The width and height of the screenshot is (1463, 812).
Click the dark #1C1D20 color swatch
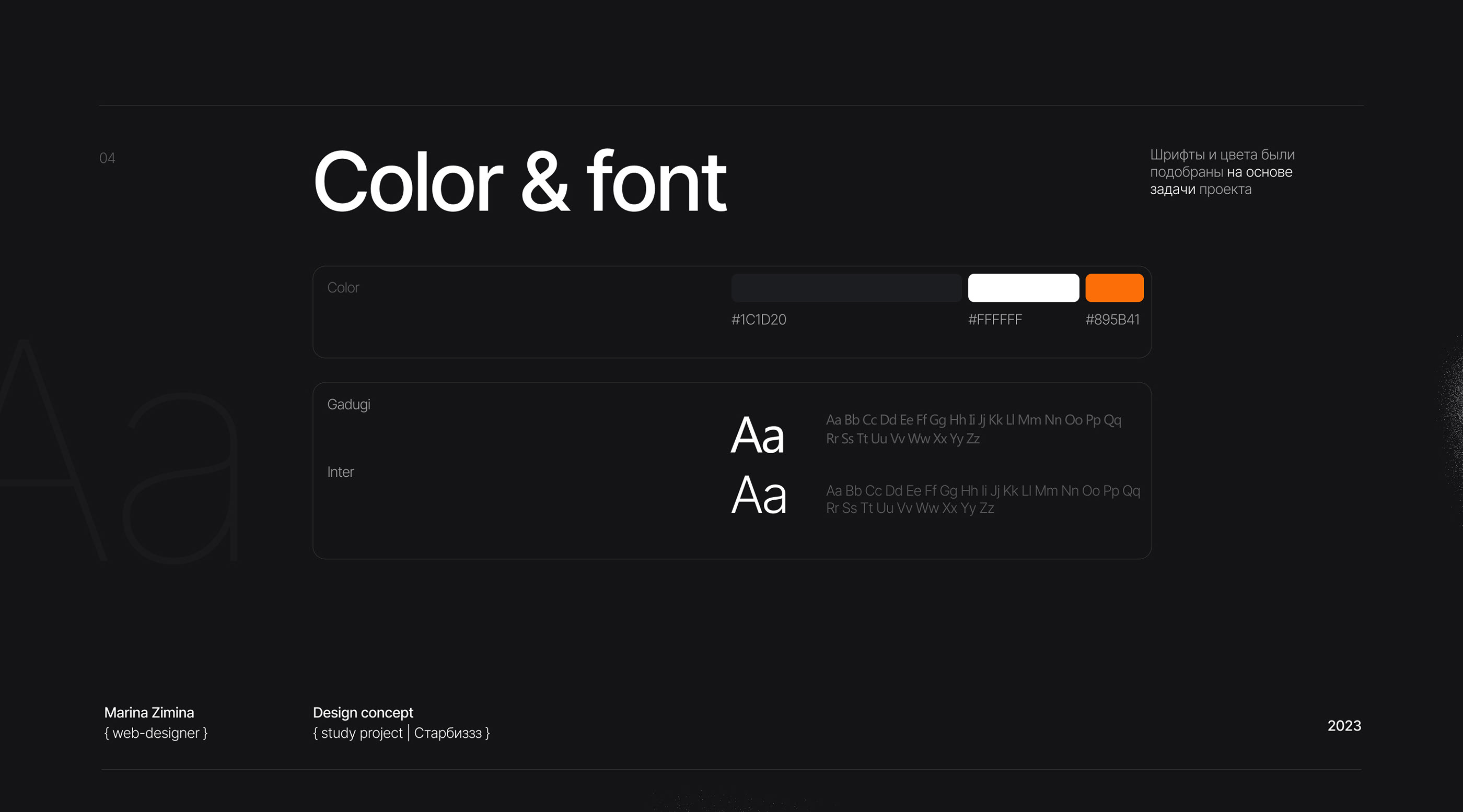(x=845, y=288)
